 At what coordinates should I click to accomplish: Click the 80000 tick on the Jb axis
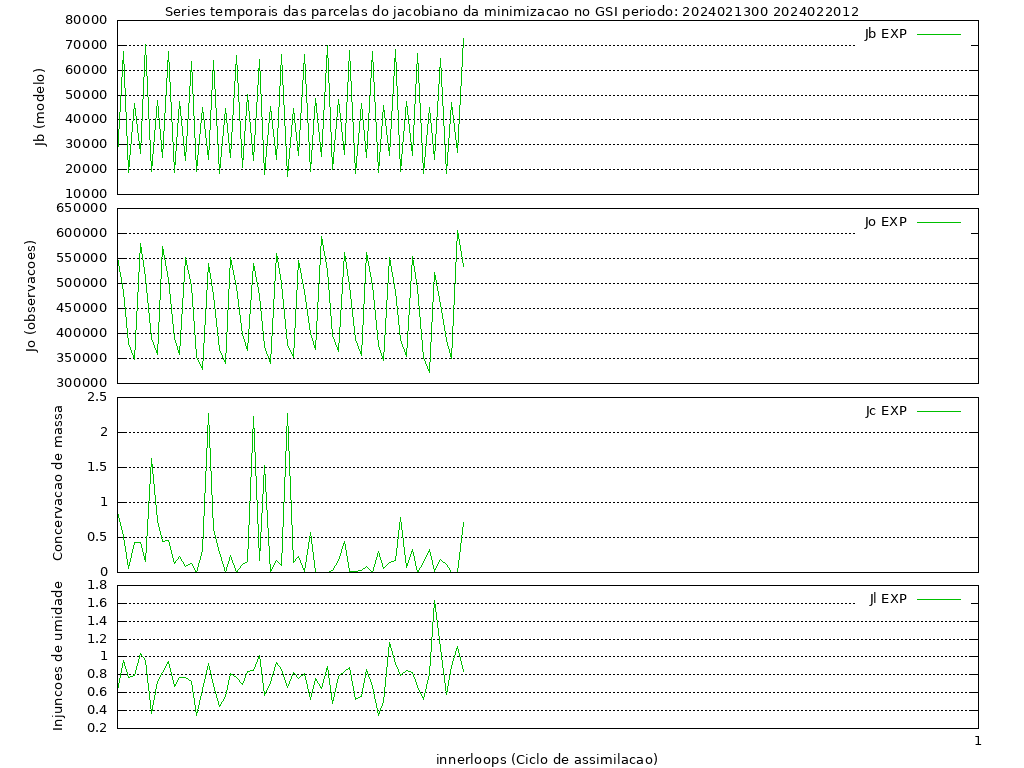(88, 20)
